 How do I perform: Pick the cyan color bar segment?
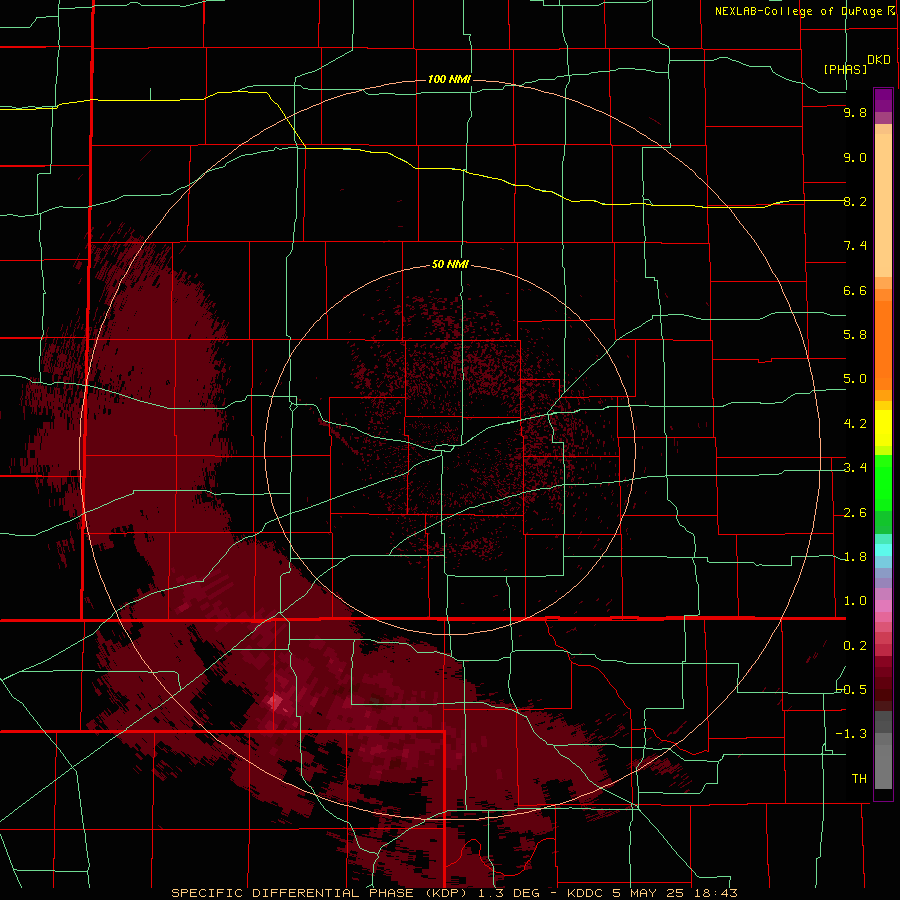(883, 550)
